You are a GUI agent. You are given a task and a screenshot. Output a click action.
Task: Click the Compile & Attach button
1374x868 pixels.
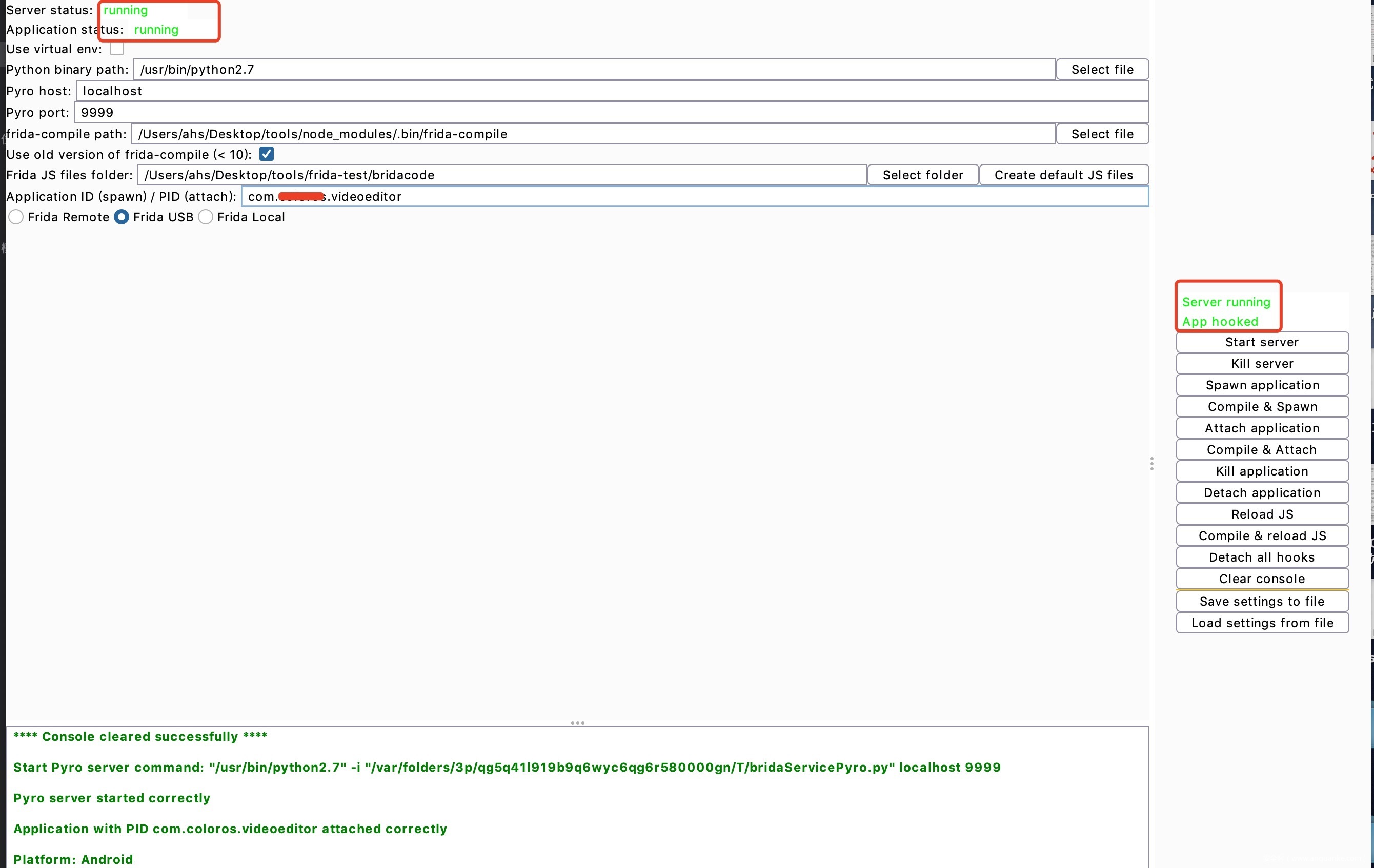click(1262, 450)
